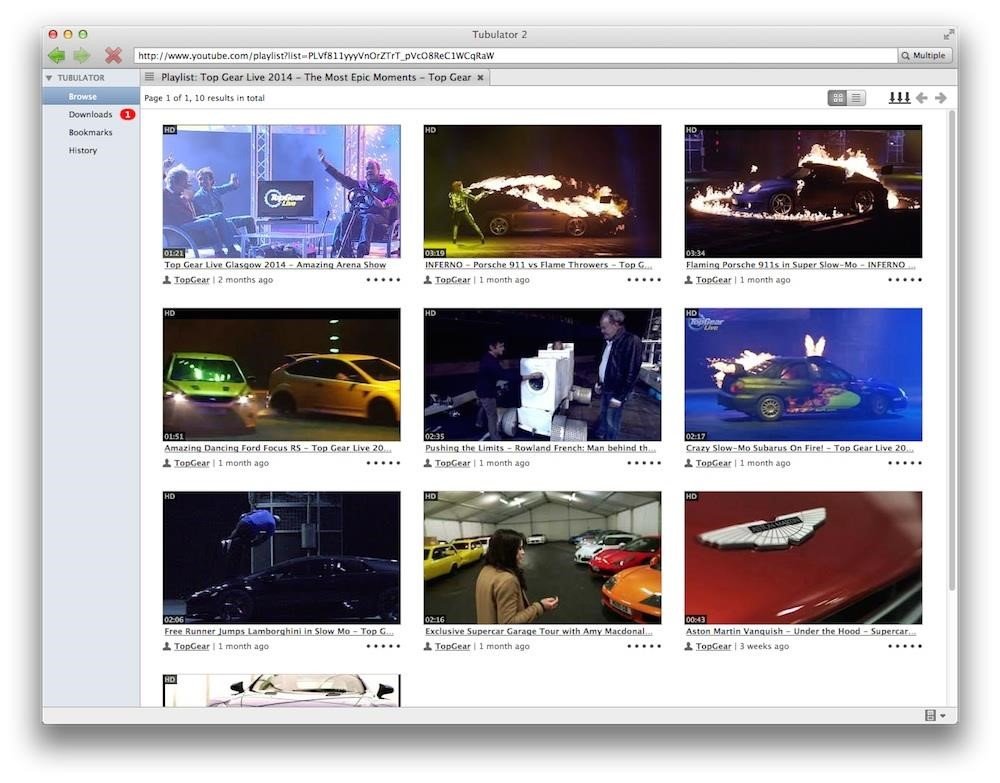Select the Playlist: Top Gear Live 2014 tab
The image size is (1000, 783).
tap(316, 77)
